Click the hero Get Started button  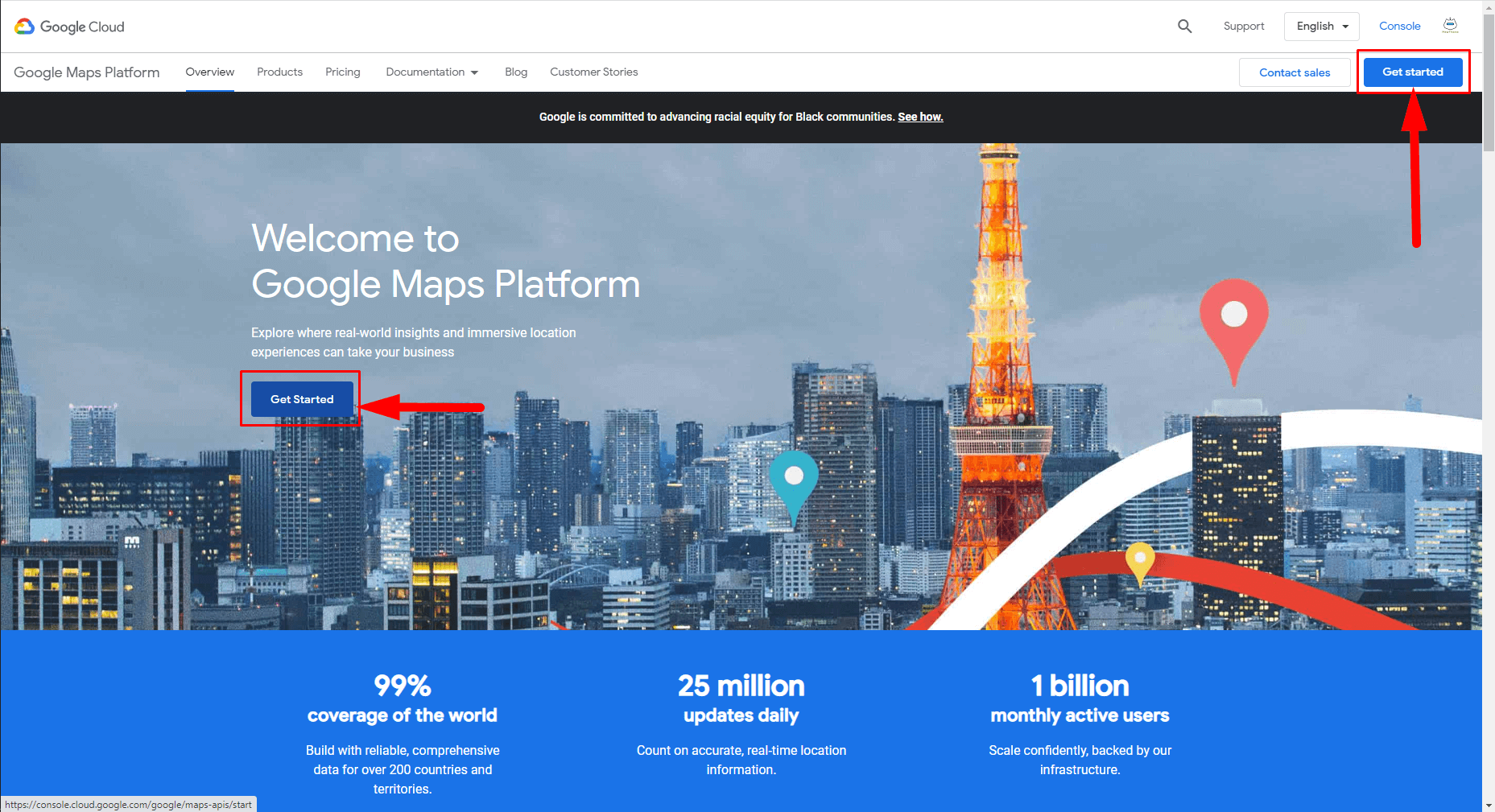pos(302,399)
